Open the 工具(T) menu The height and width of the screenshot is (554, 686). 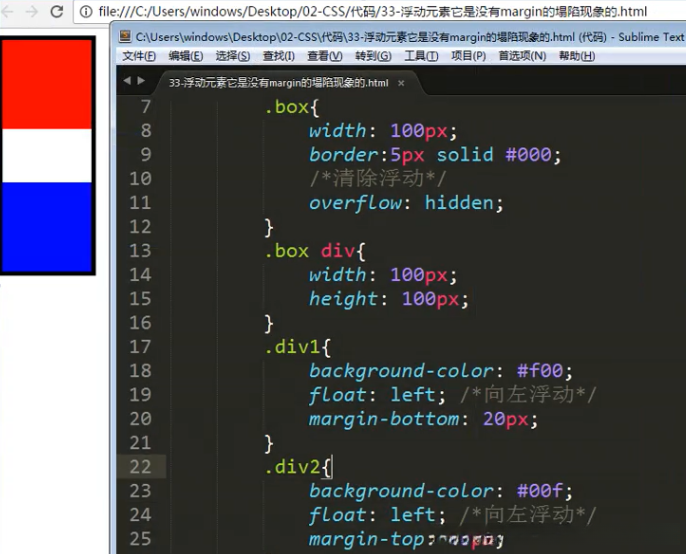point(421,56)
